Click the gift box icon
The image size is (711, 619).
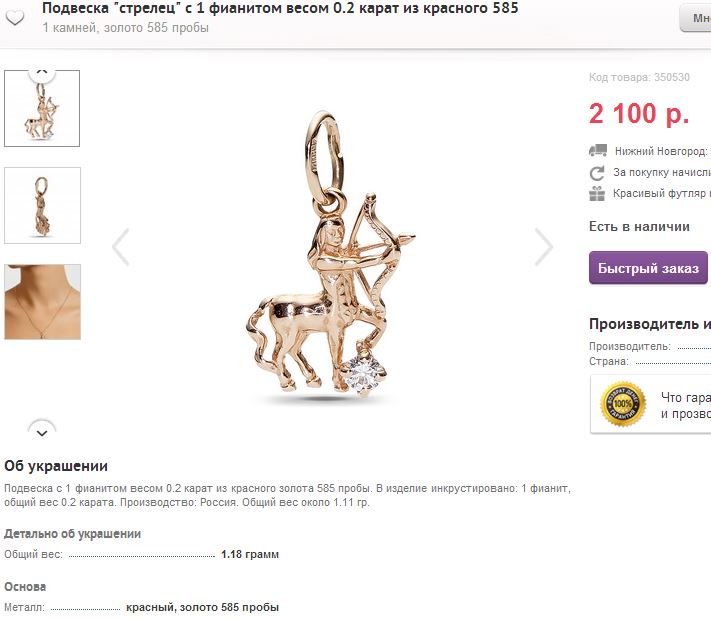[x=597, y=194]
